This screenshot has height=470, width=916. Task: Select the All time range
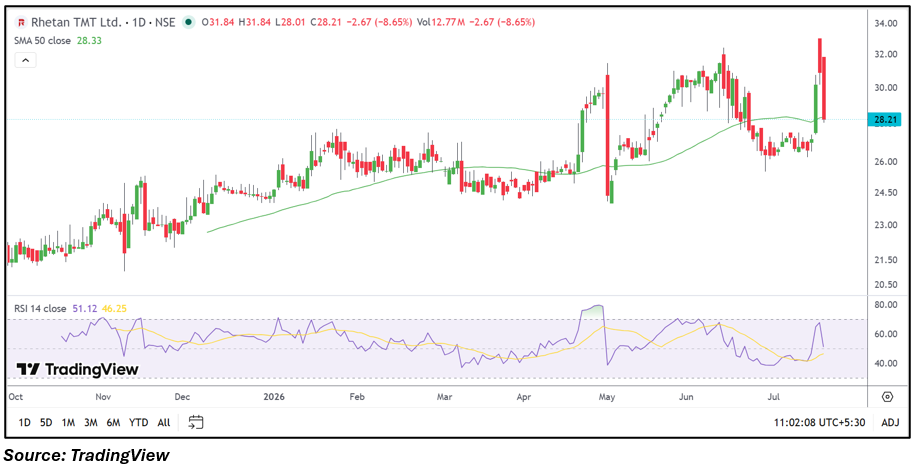(x=164, y=422)
